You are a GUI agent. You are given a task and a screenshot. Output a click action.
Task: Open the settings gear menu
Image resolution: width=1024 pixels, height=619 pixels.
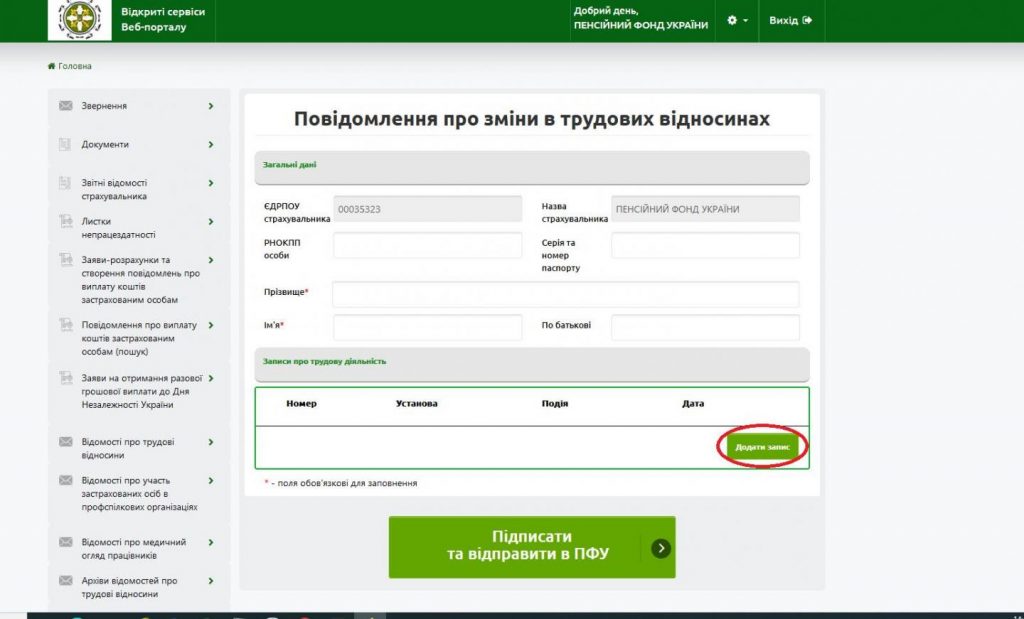click(738, 20)
